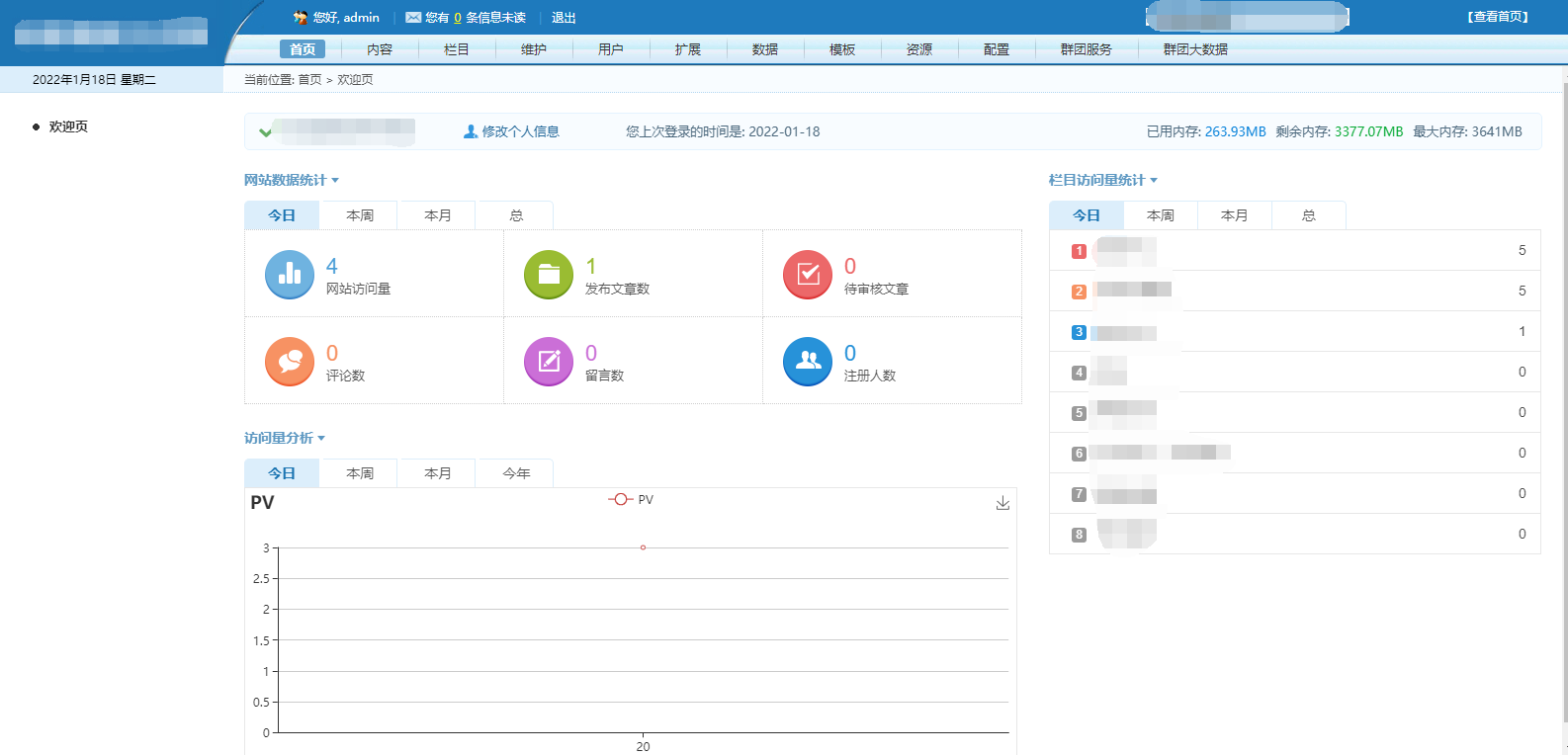Click the green published articles folder icon
Screen dimensions: 1568x755
[549, 275]
